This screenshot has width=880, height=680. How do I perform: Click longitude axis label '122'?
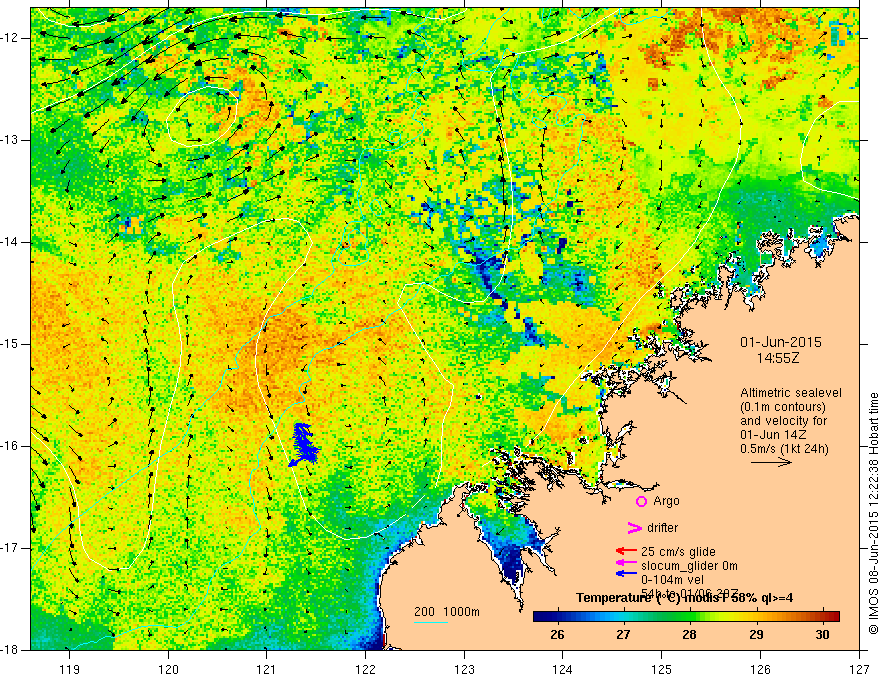coord(365,669)
